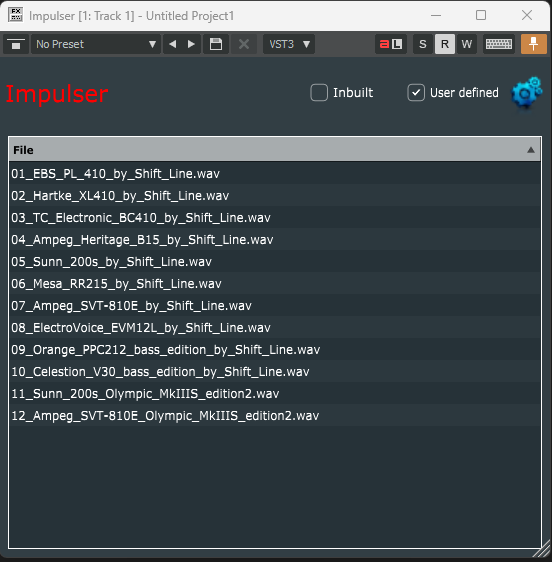The width and height of the screenshot is (552, 562).
Task: Open the No Preset dropdown
Action: coord(96,44)
